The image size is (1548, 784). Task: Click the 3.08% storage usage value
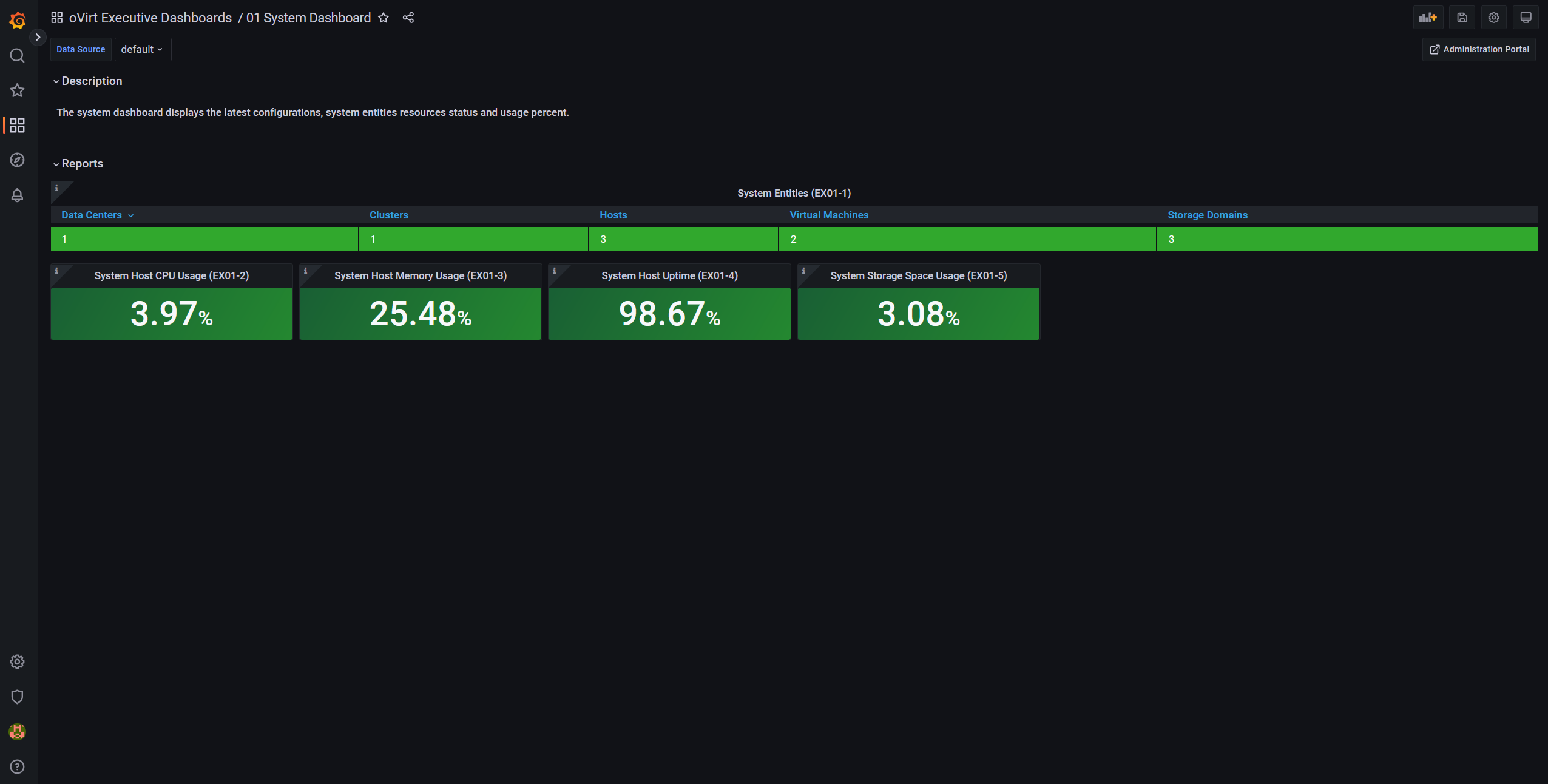click(x=919, y=314)
